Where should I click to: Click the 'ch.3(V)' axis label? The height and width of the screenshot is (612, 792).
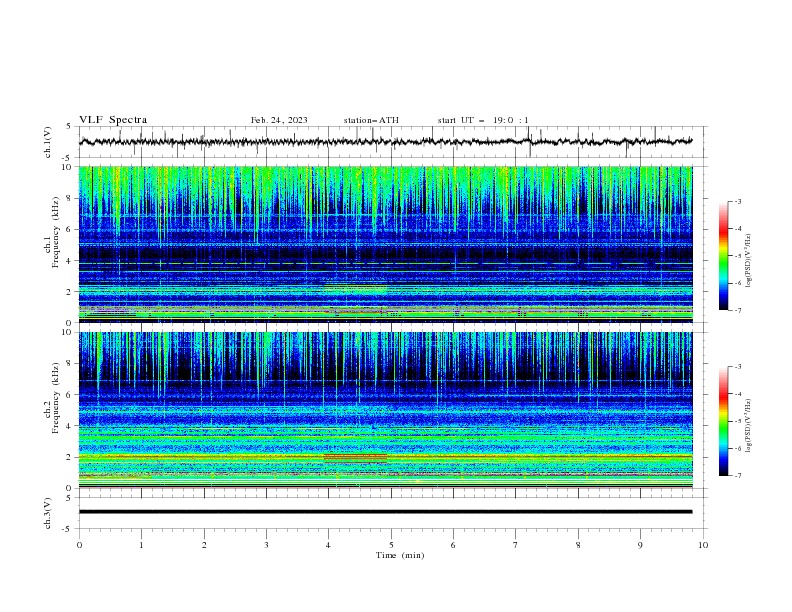pyautogui.click(x=48, y=513)
